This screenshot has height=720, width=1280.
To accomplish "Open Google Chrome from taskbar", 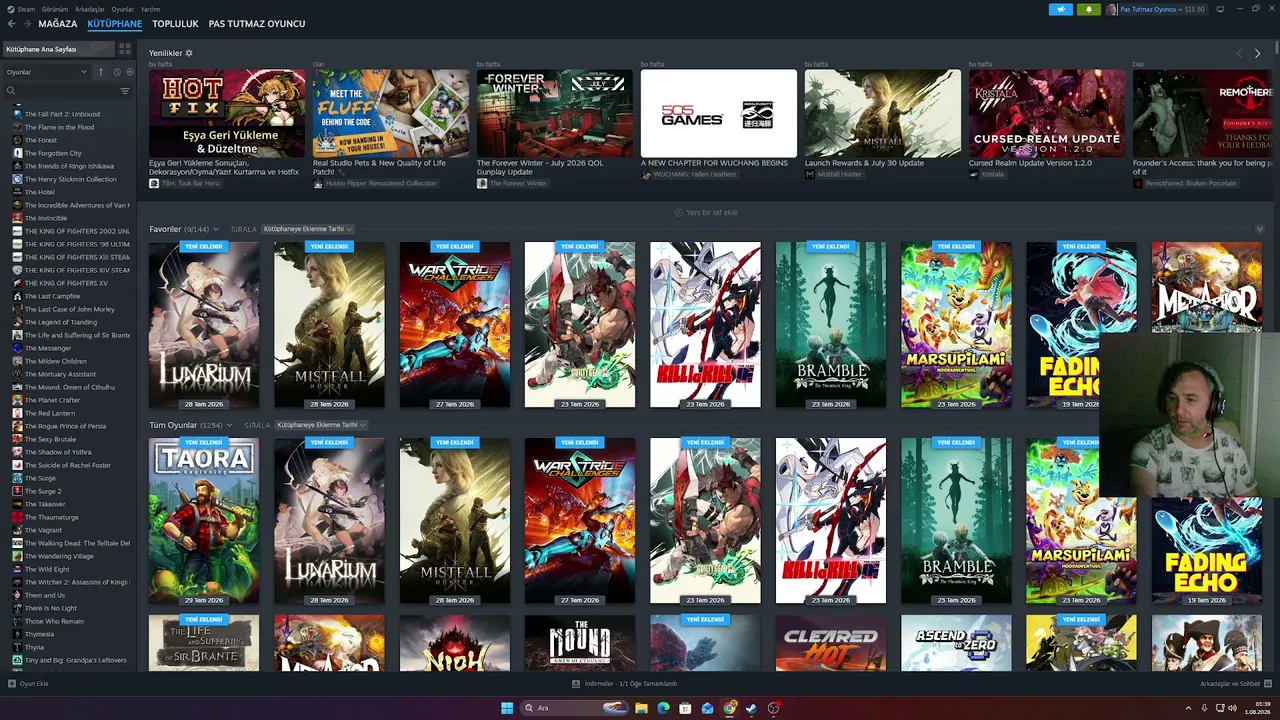I will pos(730,708).
